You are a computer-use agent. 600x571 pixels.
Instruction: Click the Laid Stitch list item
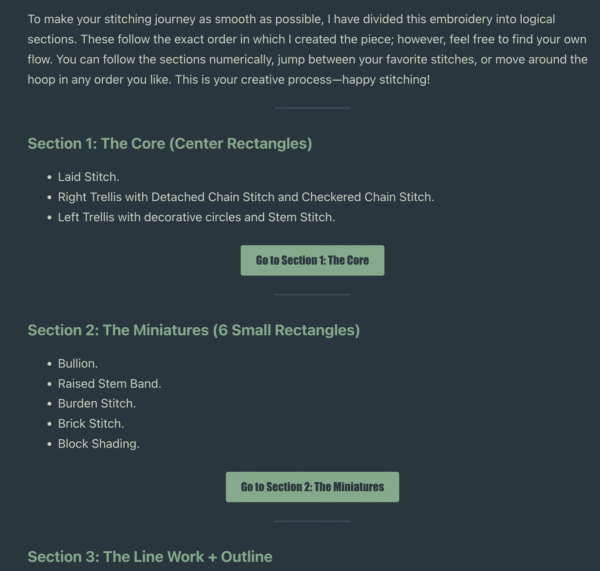(88, 177)
